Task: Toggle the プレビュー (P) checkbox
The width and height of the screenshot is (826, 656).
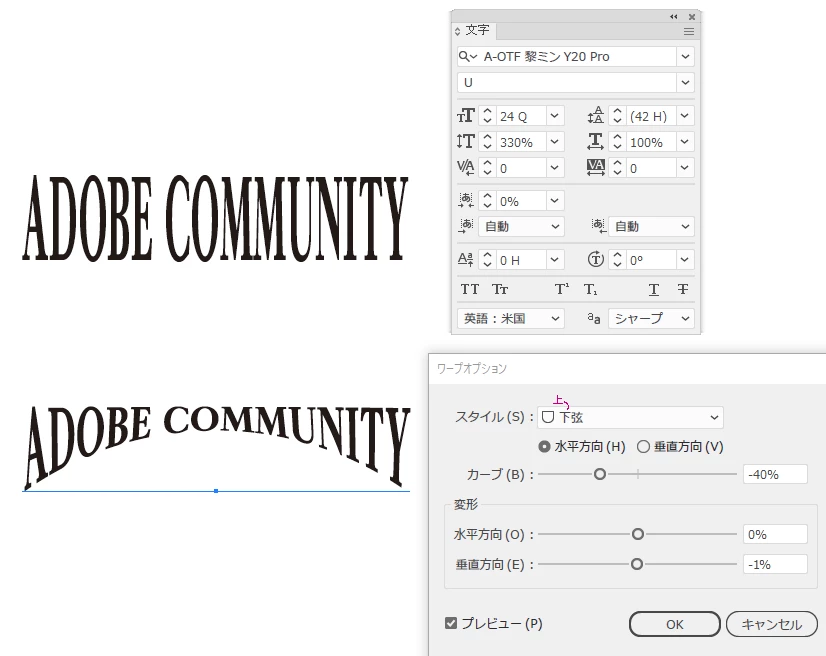Action: [451, 623]
